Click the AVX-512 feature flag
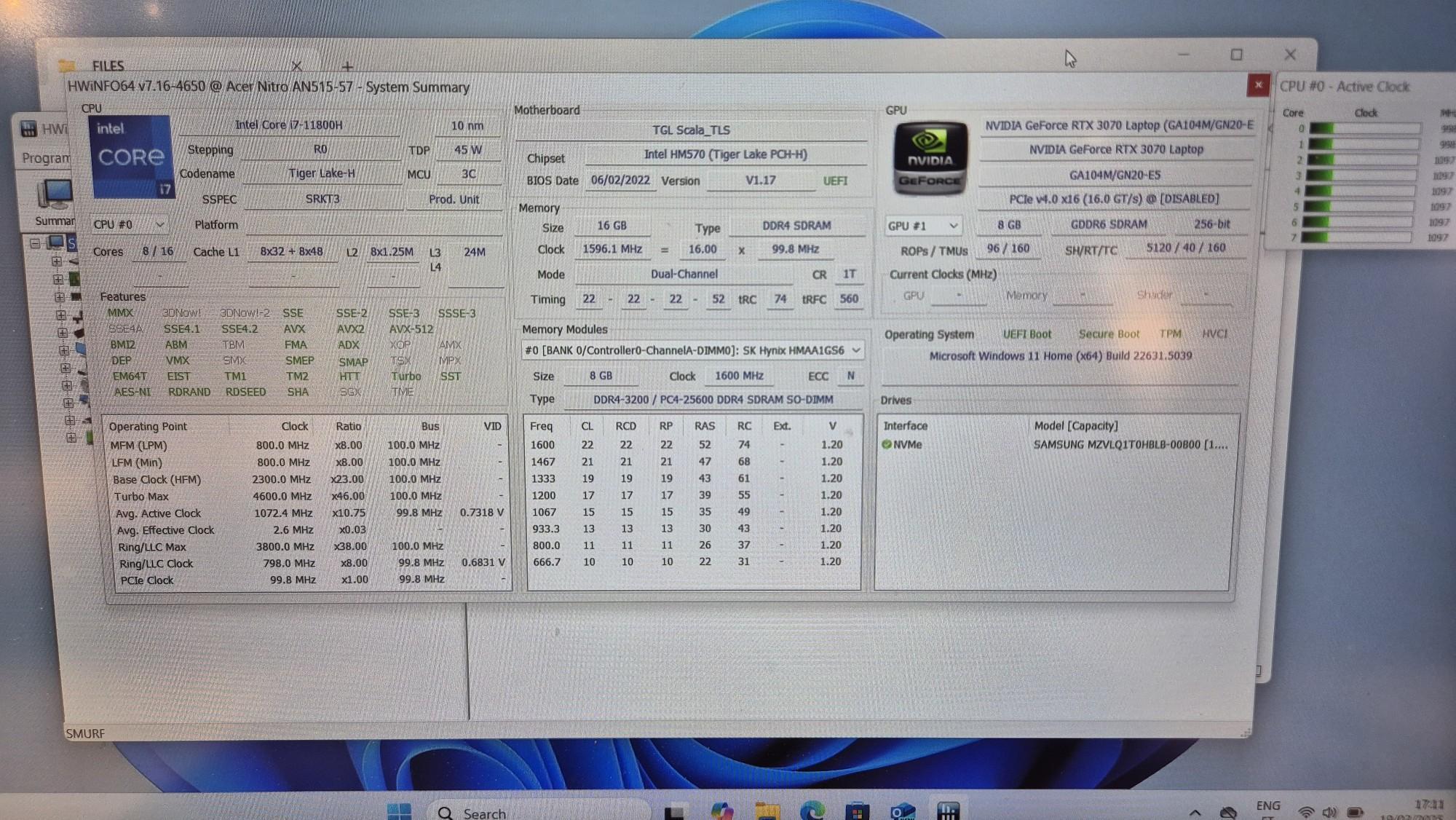This screenshot has height=820, width=1456. tap(411, 329)
